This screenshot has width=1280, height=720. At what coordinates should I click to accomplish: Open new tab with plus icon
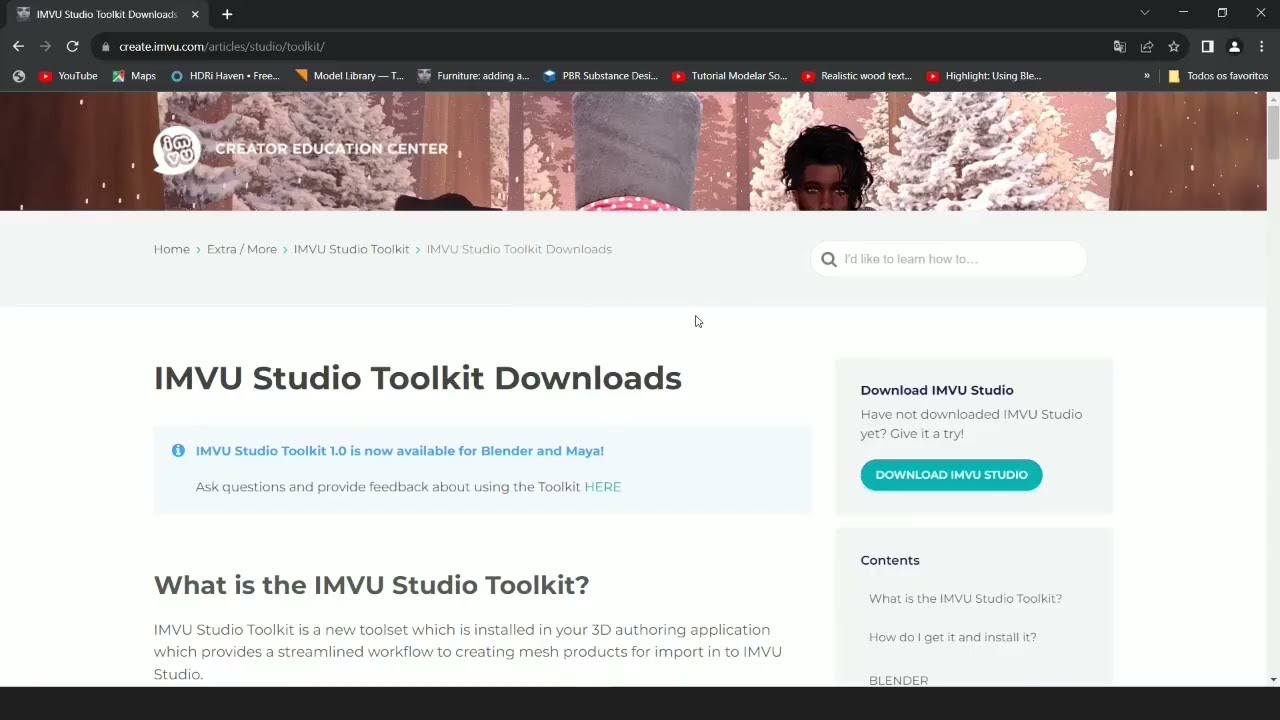[x=227, y=14]
